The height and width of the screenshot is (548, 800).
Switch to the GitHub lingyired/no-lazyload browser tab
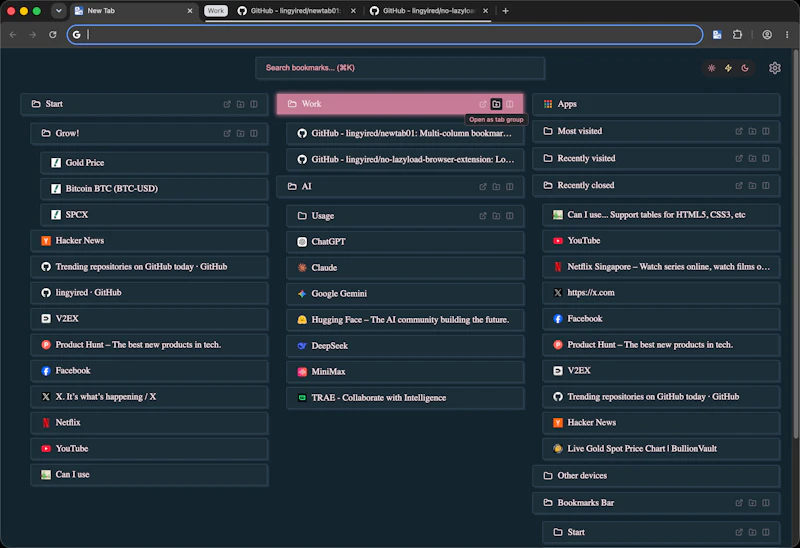(429, 11)
